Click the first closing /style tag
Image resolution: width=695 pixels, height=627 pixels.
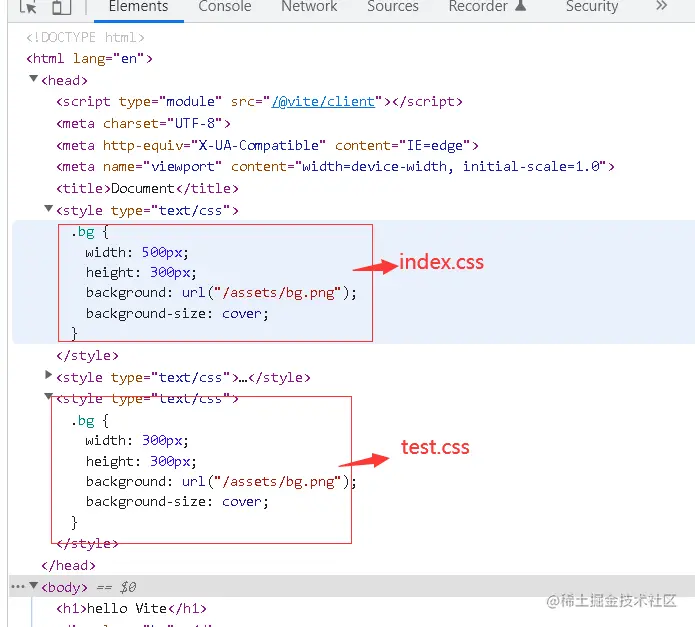[87, 355]
